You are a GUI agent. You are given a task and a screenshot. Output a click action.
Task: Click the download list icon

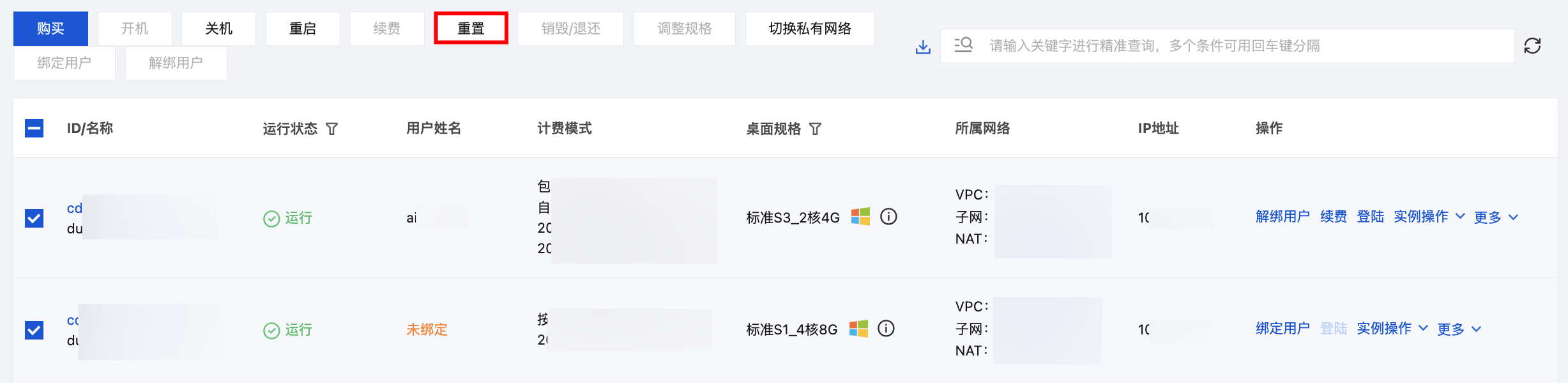pyautogui.click(x=923, y=47)
